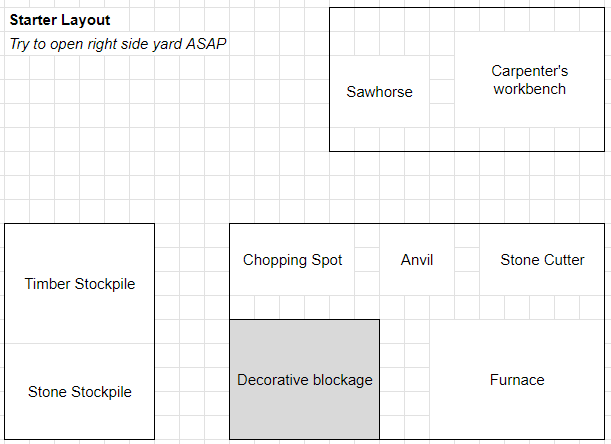Select the Chopping Spot cell

(x=292, y=260)
